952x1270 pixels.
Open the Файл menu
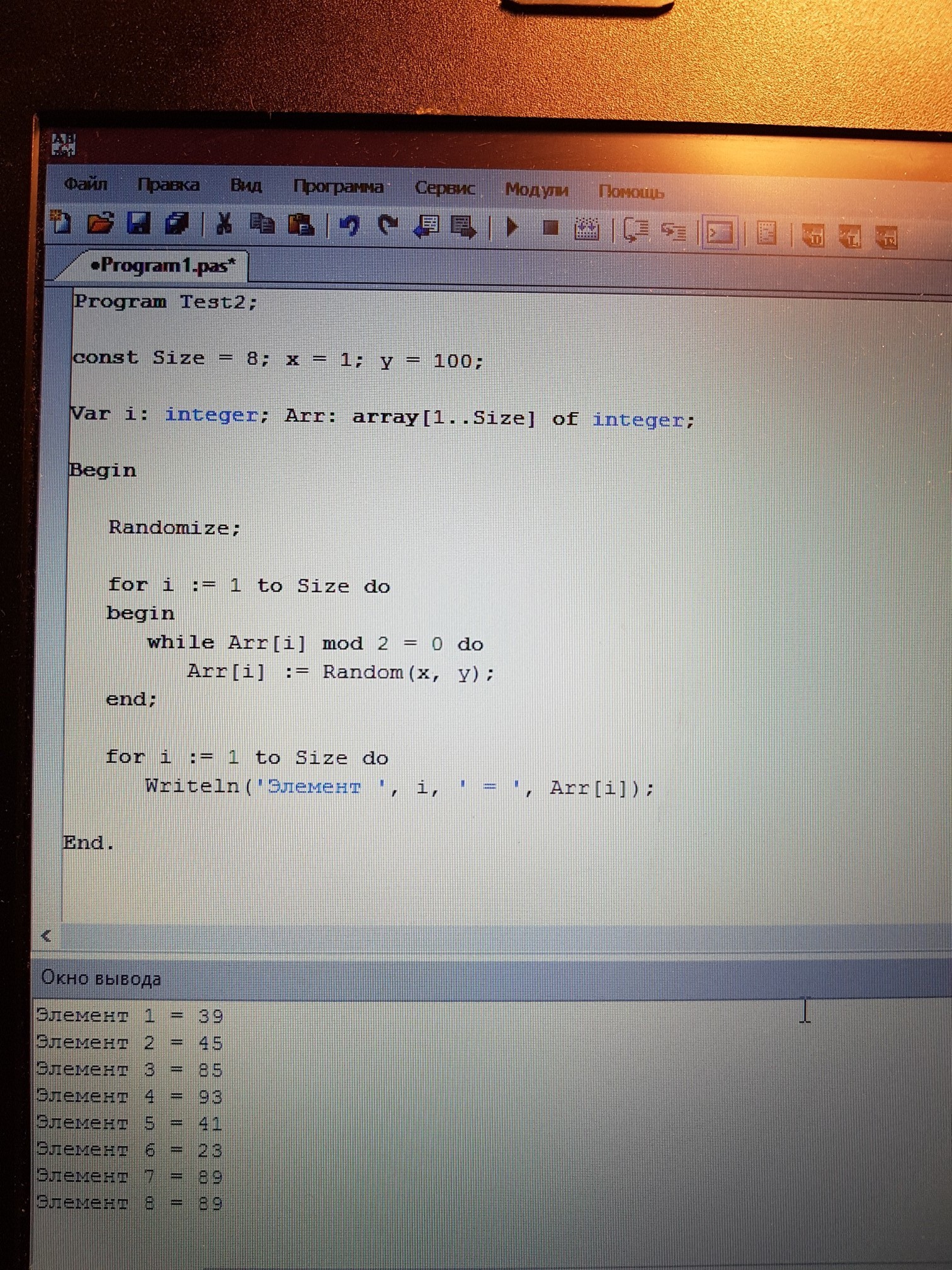coord(85,185)
